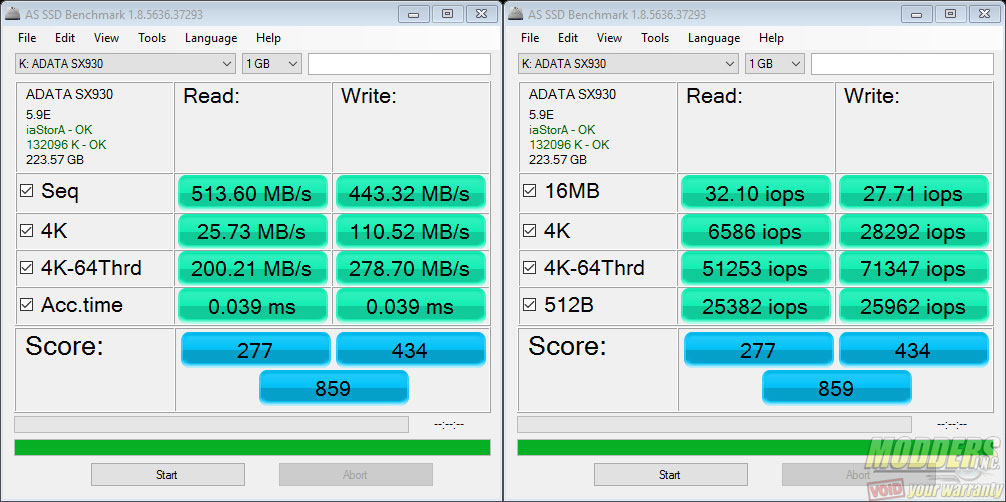Screen dimensions: 1006x502
Task: Click the 6586 iops read result
Action: tap(756, 230)
